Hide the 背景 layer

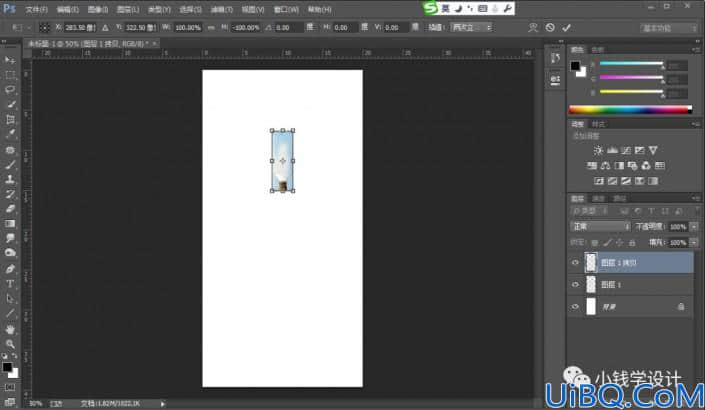click(575, 307)
